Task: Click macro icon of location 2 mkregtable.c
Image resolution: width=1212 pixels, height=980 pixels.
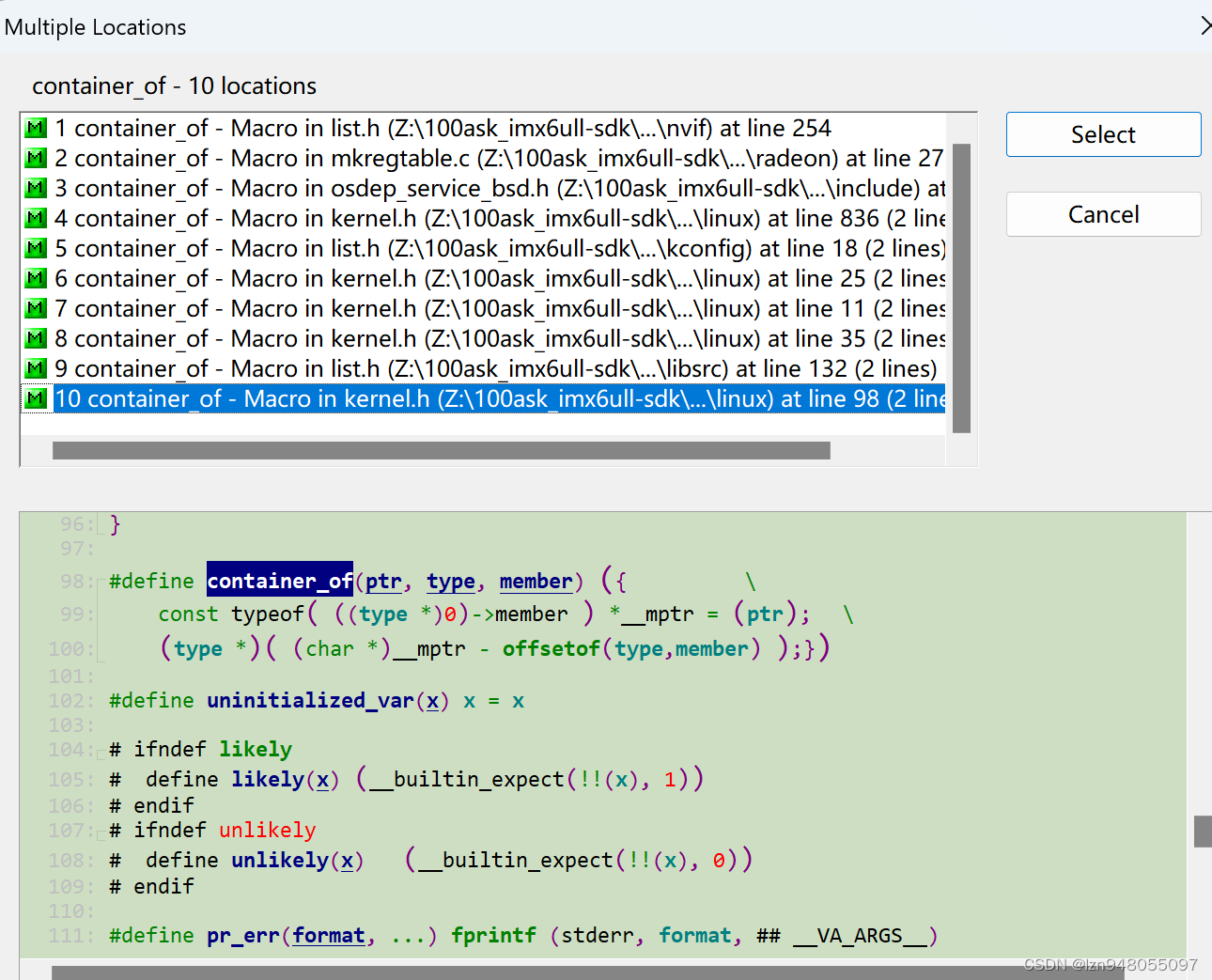Action: (x=36, y=158)
